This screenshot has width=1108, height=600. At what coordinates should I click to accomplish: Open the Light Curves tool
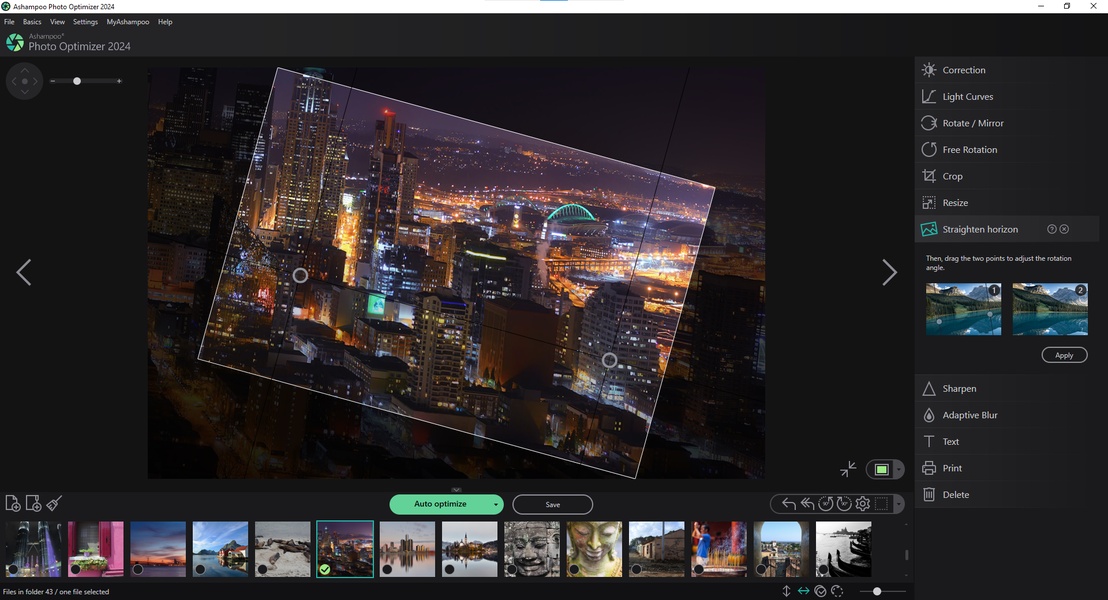click(x=967, y=97)
